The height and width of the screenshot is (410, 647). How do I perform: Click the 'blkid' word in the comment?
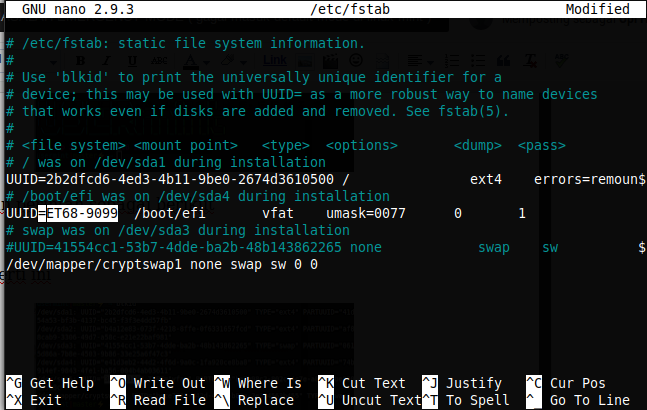(82, 77)
